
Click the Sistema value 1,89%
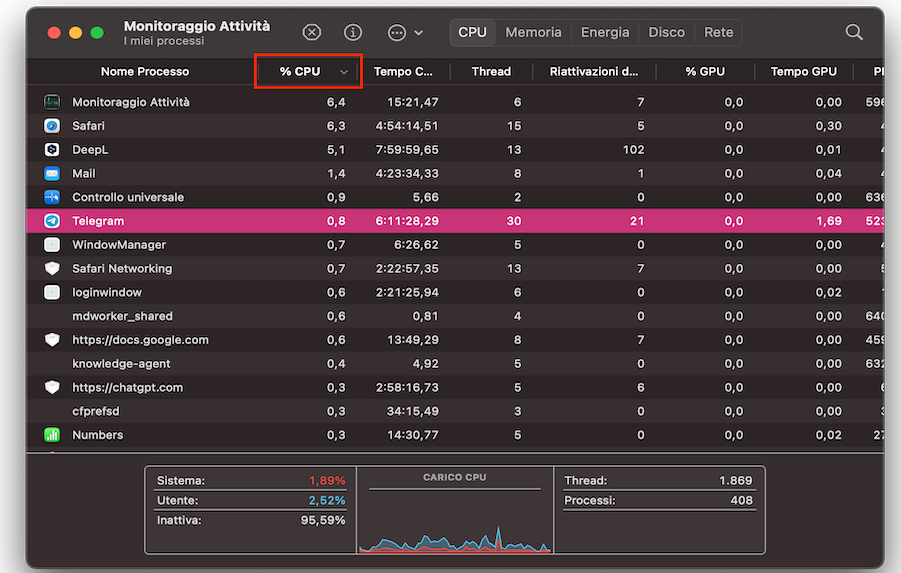tap(327, 480)
